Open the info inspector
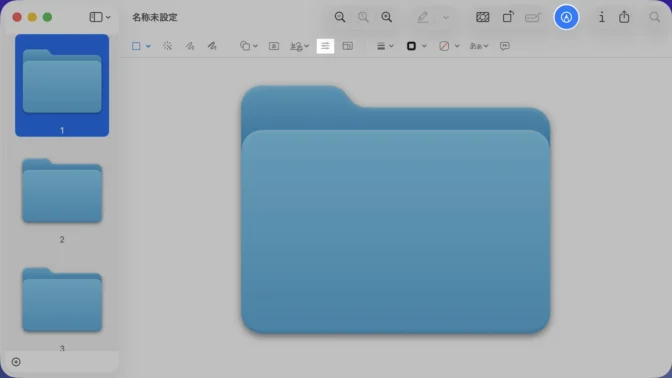Screen dimensions: 672x378 [602, 17]
